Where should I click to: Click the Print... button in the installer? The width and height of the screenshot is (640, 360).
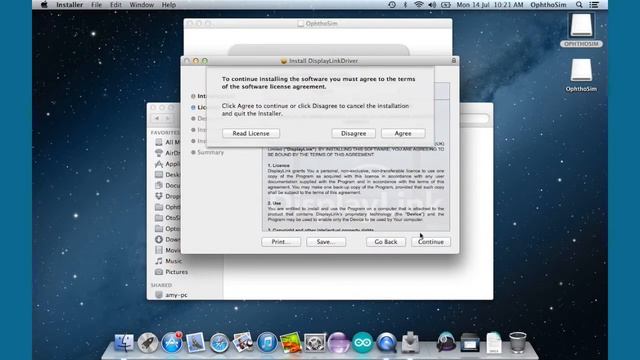(281, 242)
